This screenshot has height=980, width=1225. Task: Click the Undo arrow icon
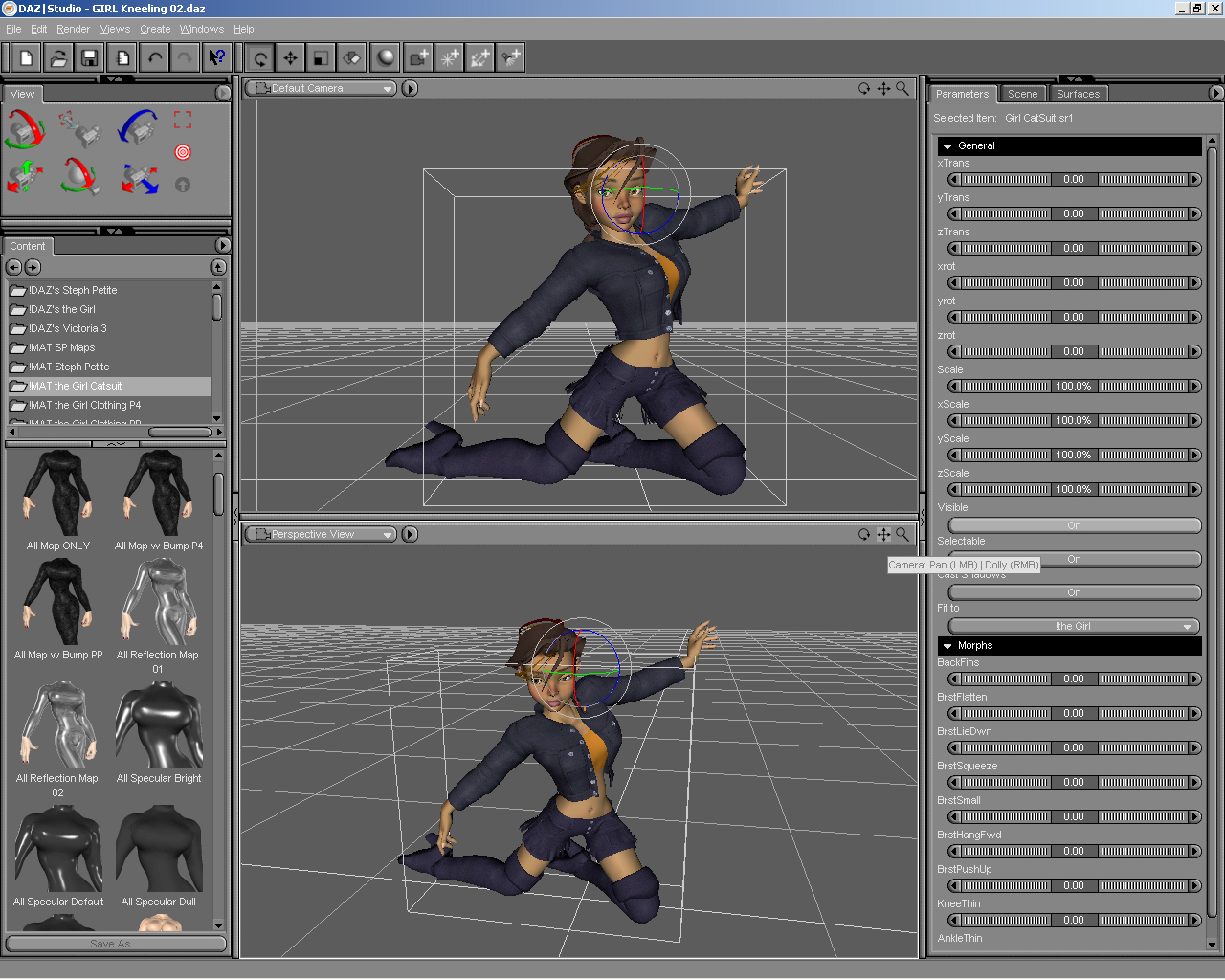coord(154,58)
